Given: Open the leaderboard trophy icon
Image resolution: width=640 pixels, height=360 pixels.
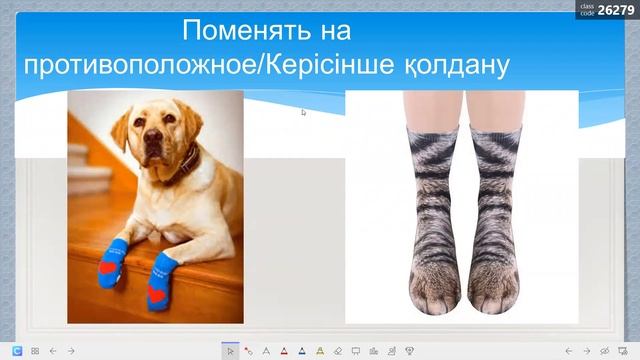Looking at the screenshot, I should click(x=410, y=351).
